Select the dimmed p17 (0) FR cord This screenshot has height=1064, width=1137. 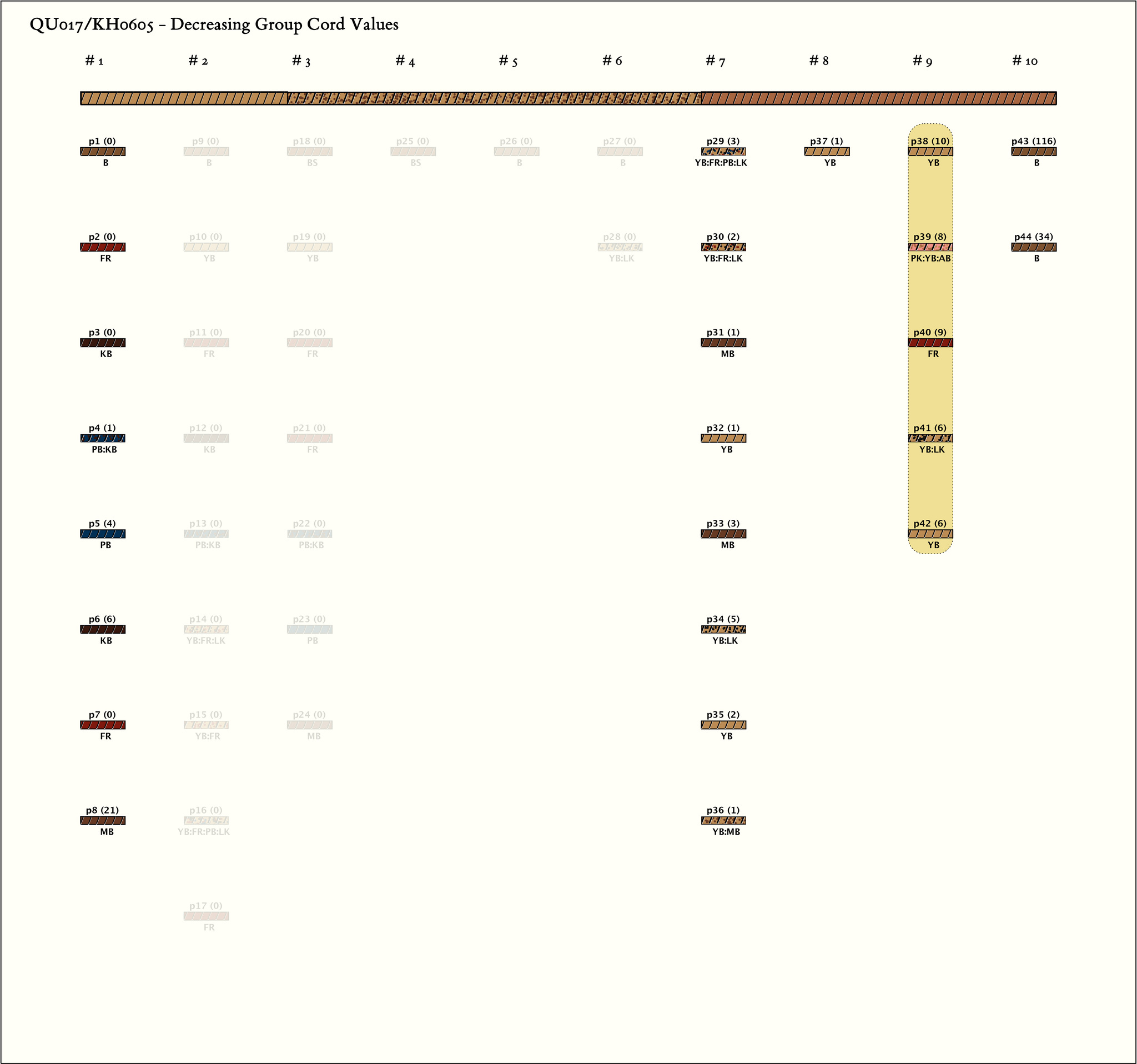tap(206, 916)
